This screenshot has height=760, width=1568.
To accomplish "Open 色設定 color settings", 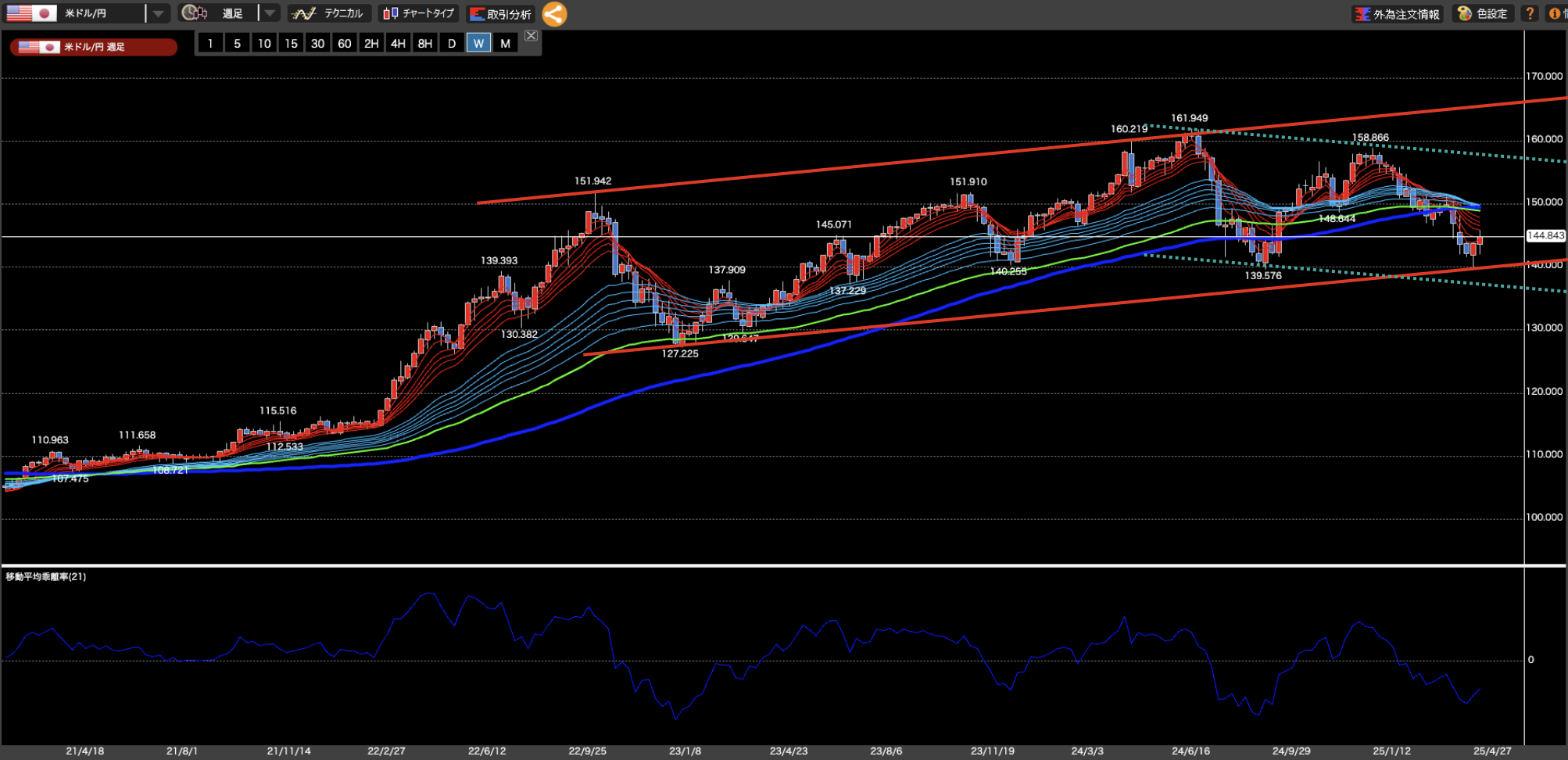I will [1483, 13].
